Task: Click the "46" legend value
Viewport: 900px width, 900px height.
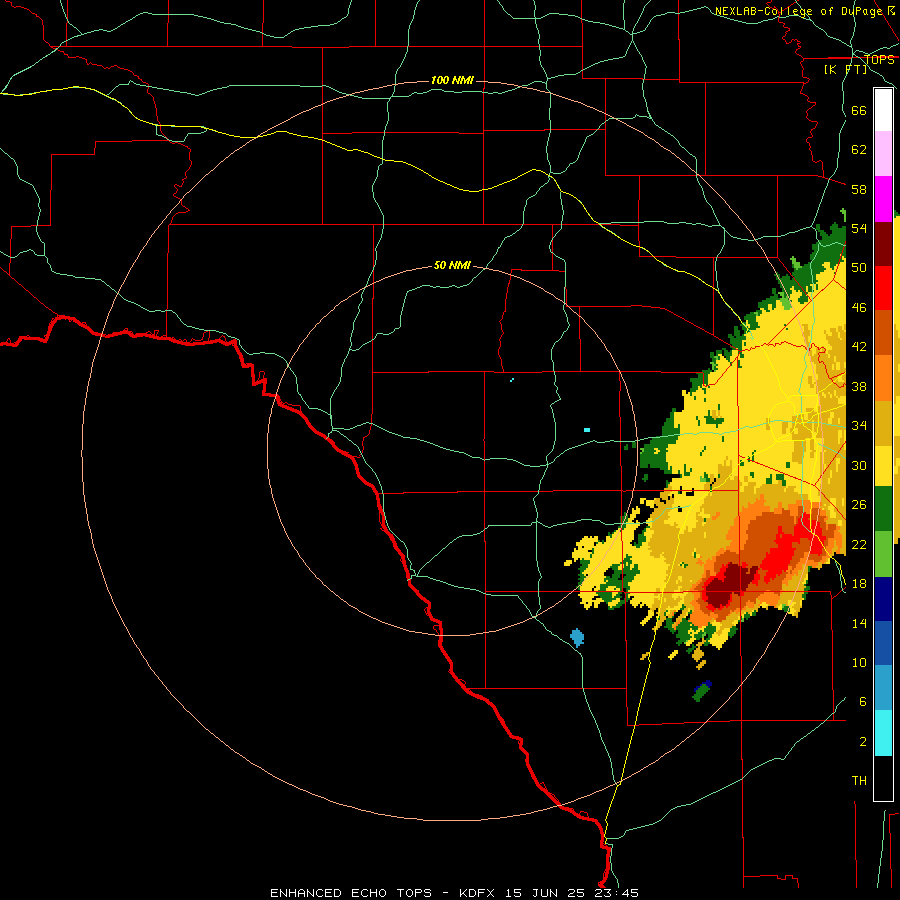Action: [x=859, y=308]
